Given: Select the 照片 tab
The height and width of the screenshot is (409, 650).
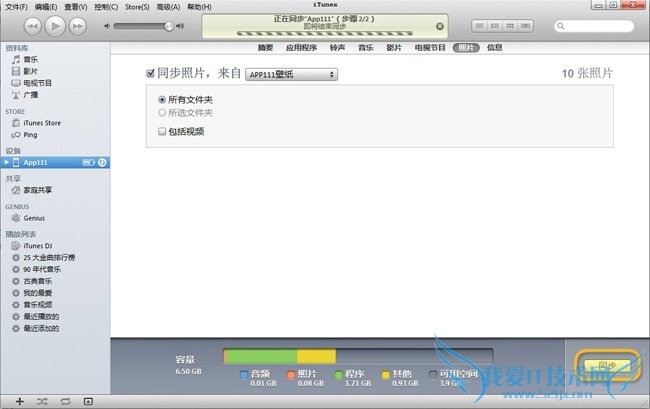Looking at the screenshot, I should (x=466, y=48).
